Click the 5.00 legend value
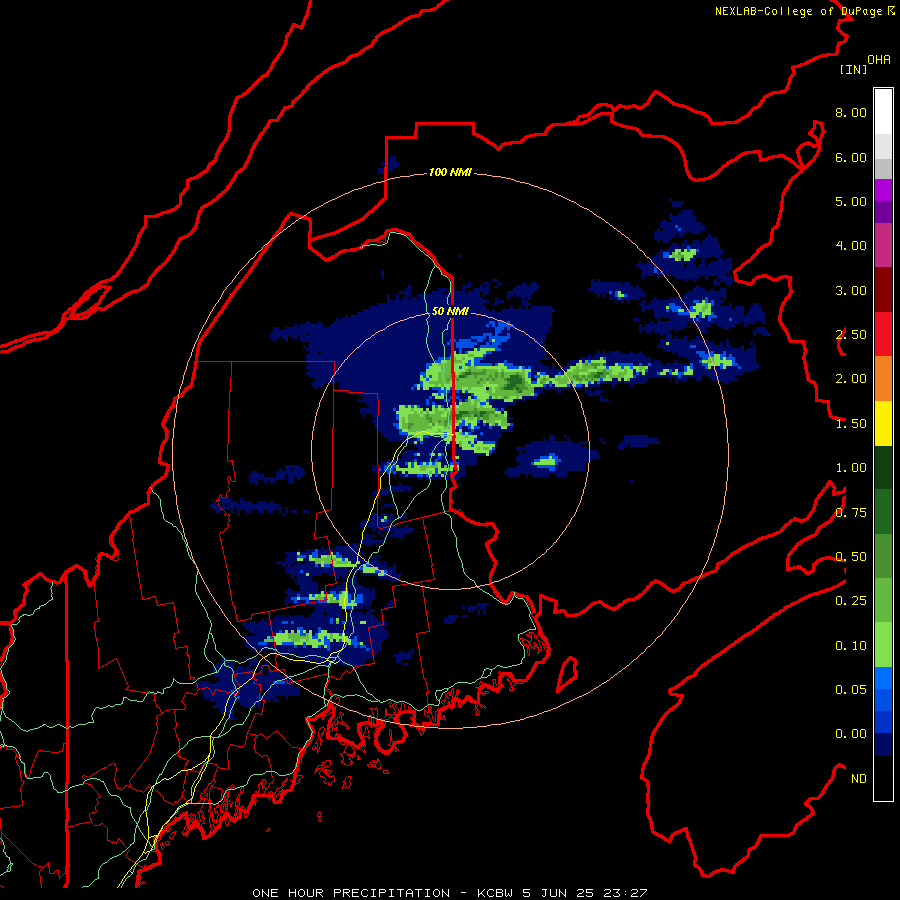 (x=851, y=201)
